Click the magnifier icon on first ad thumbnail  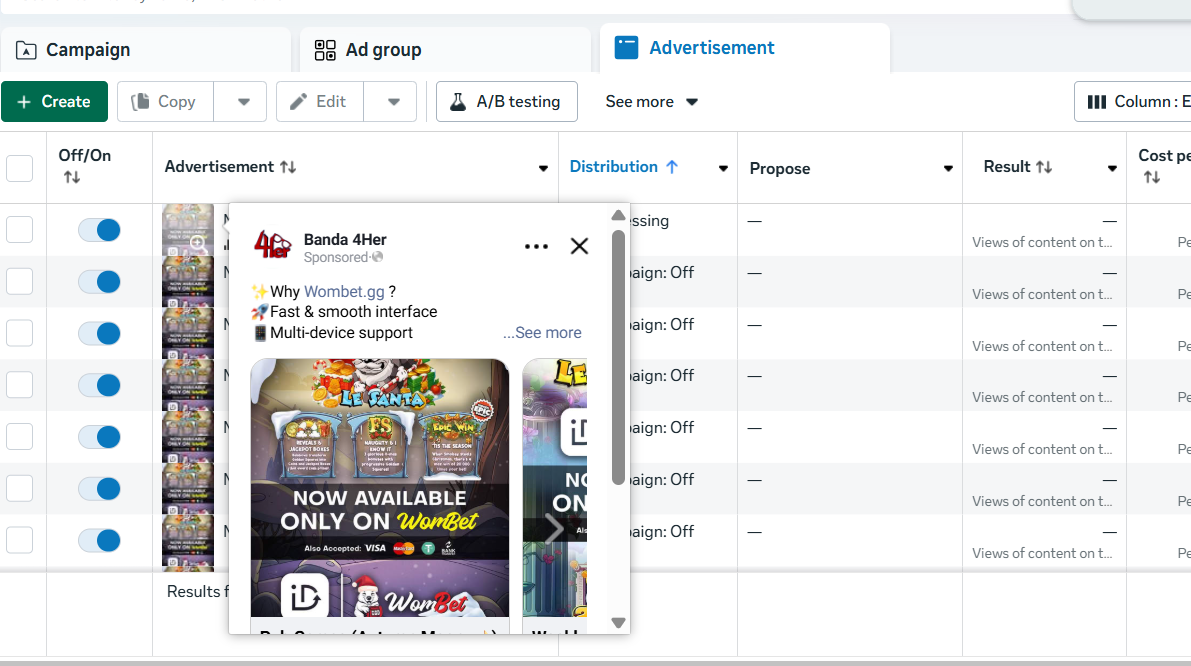[x=197, y=243]
